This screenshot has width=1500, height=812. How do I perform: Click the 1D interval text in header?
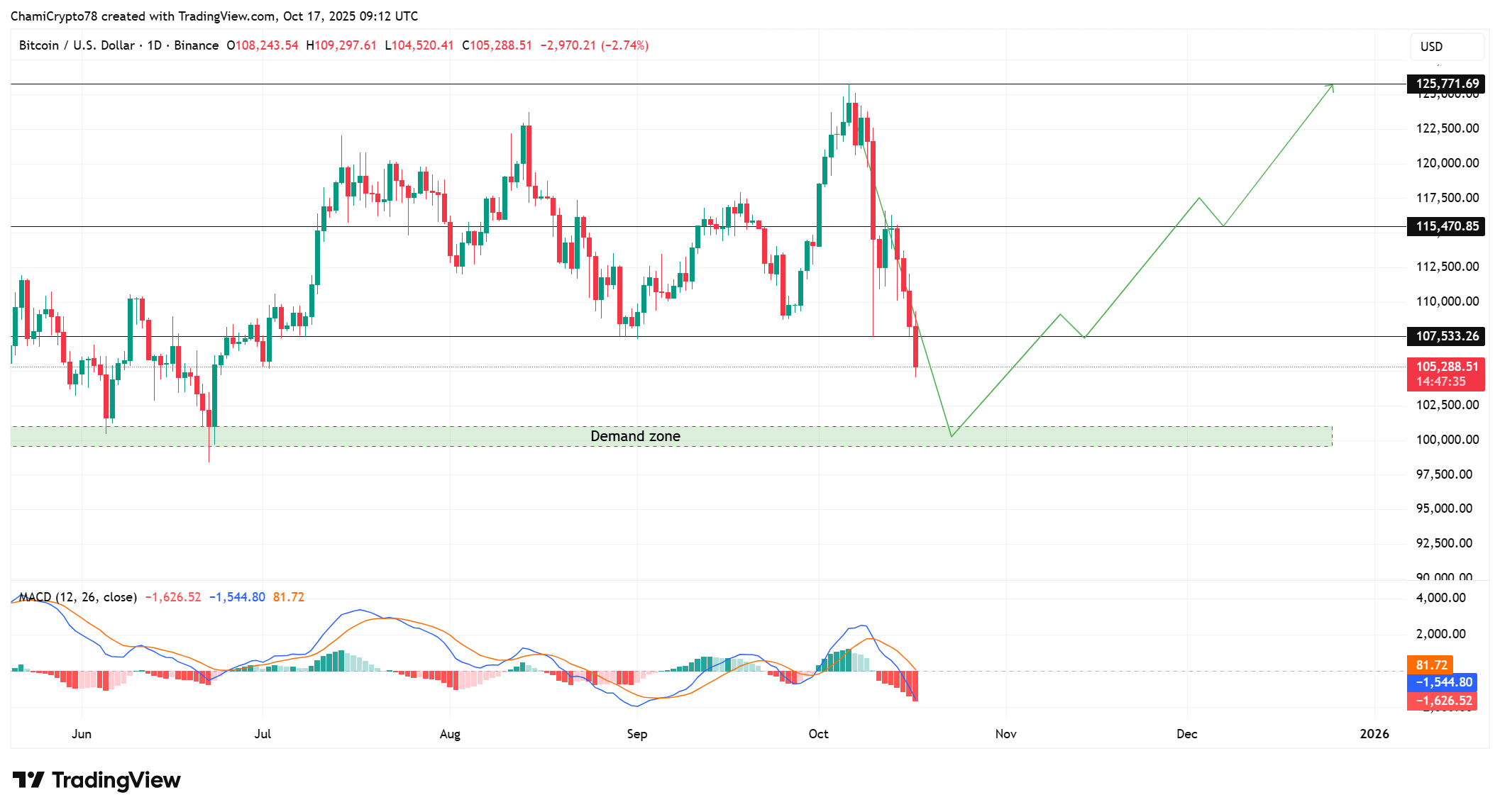(x=155, y=45)
